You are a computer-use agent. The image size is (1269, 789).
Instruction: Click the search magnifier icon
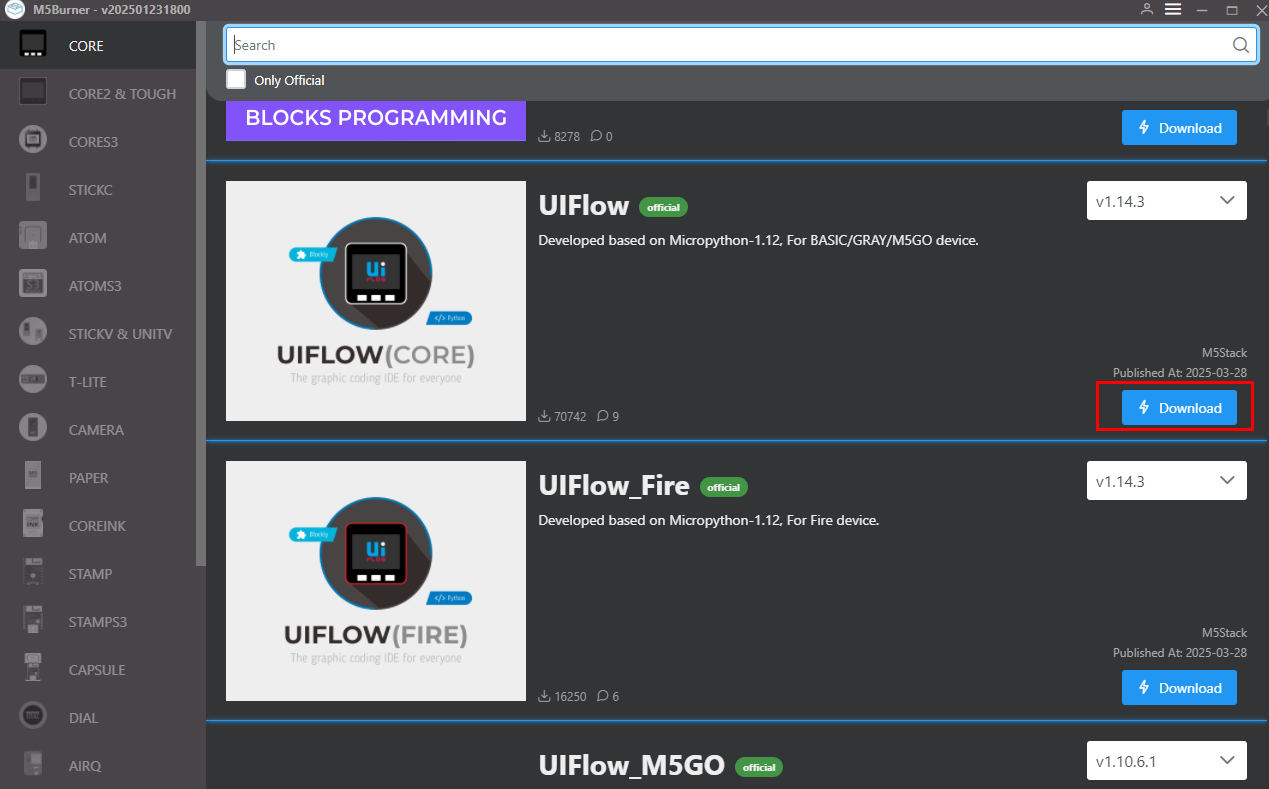click(x=1241, y=45)
